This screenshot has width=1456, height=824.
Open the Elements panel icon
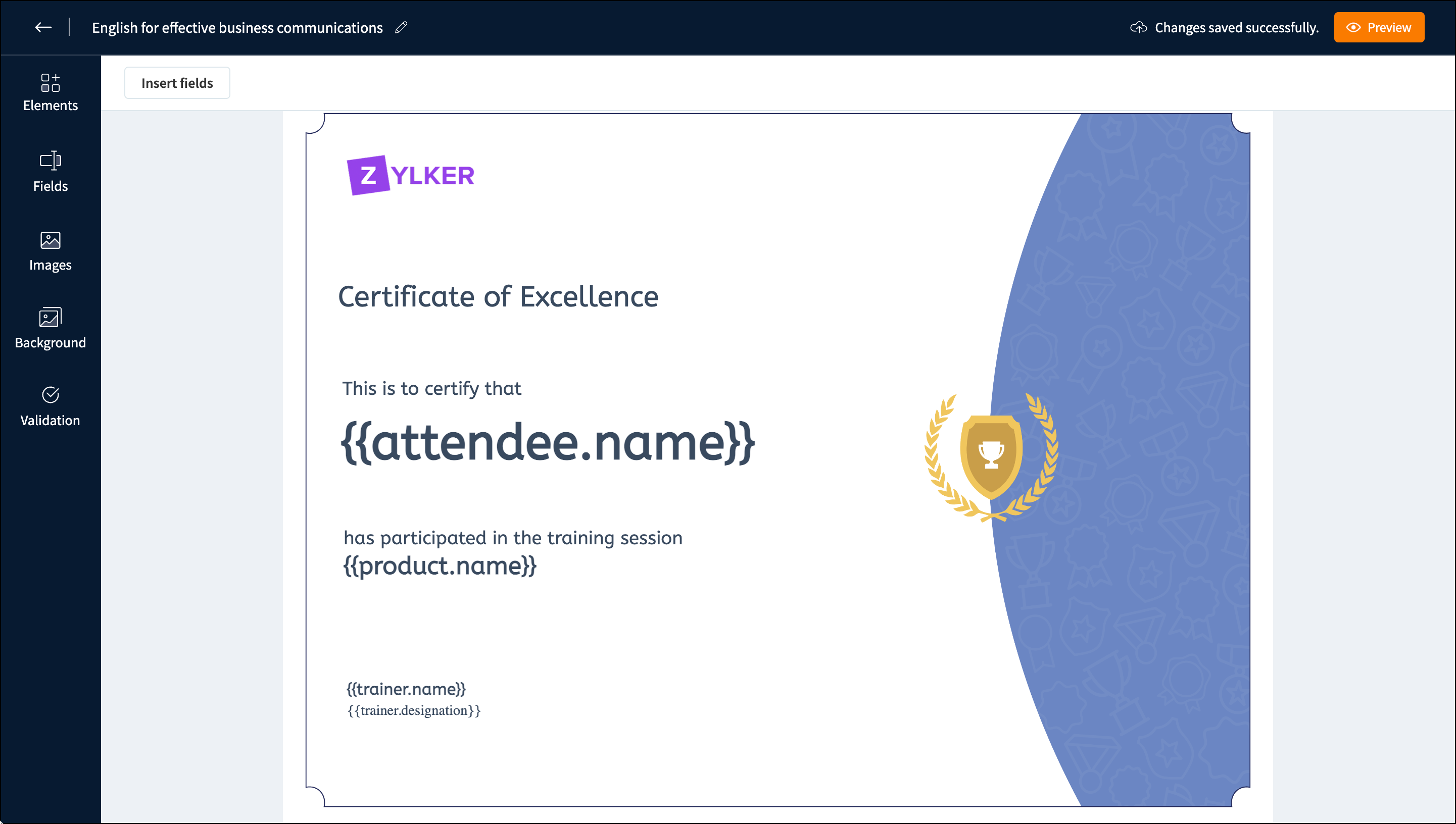pos(51,83)
